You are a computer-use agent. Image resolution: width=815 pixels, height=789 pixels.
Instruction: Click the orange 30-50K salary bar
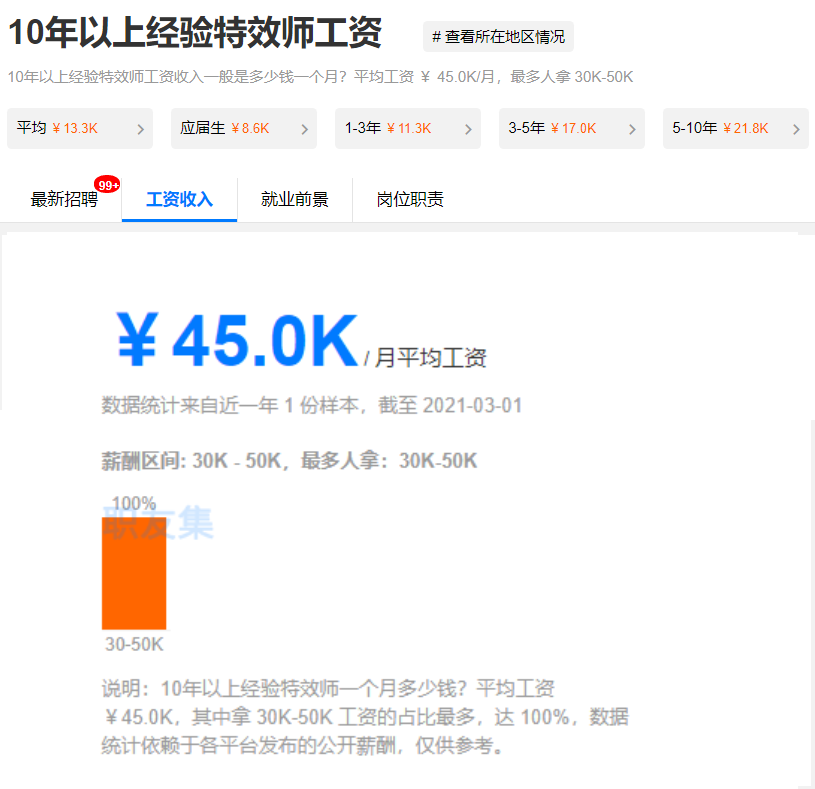(134, 573)
